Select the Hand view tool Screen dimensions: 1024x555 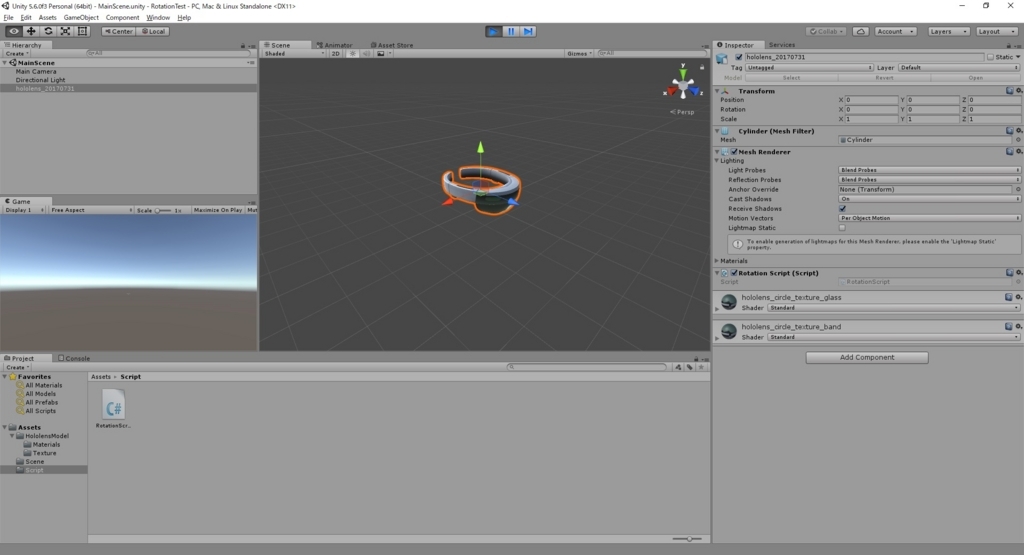pyautogui.click(x=14, y=31)
